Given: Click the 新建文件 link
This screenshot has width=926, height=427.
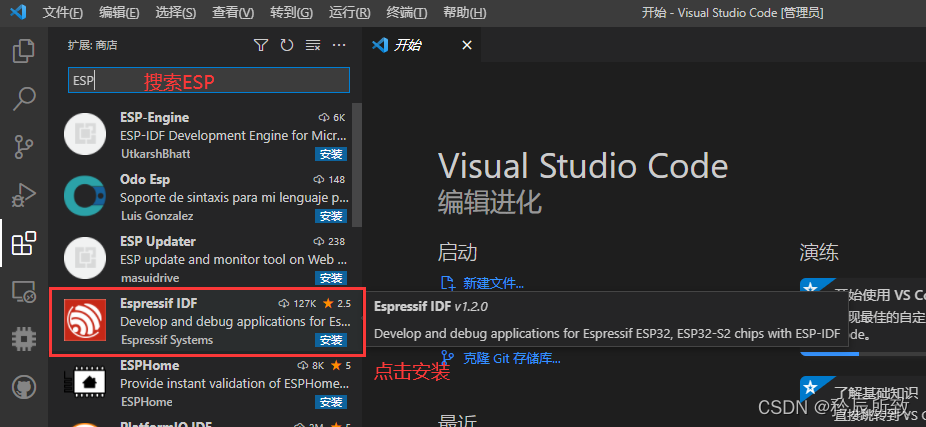Looking at the screenshot, I should [x=491, y=283].
